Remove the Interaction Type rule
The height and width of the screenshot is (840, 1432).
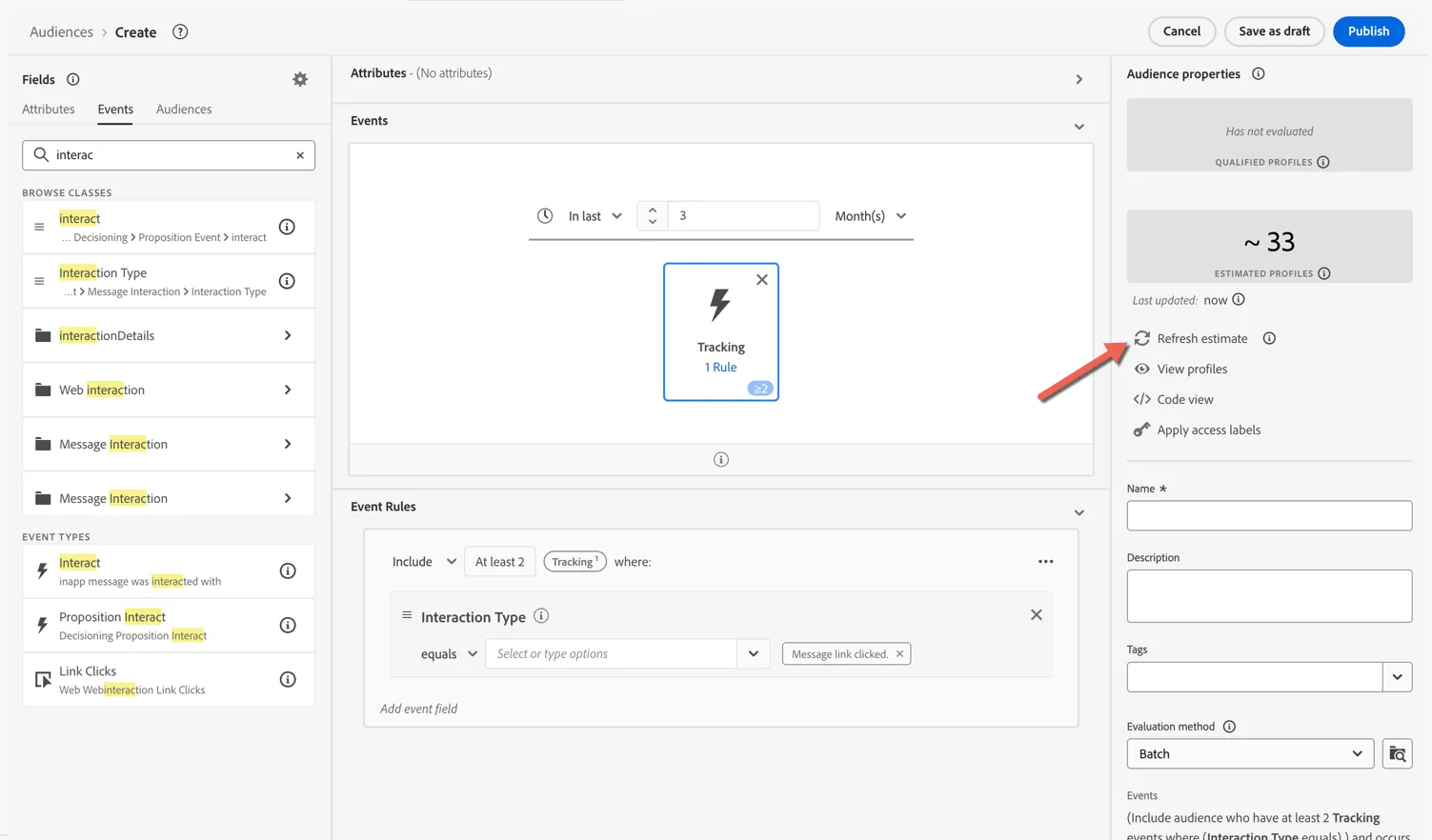(1037, 615)
